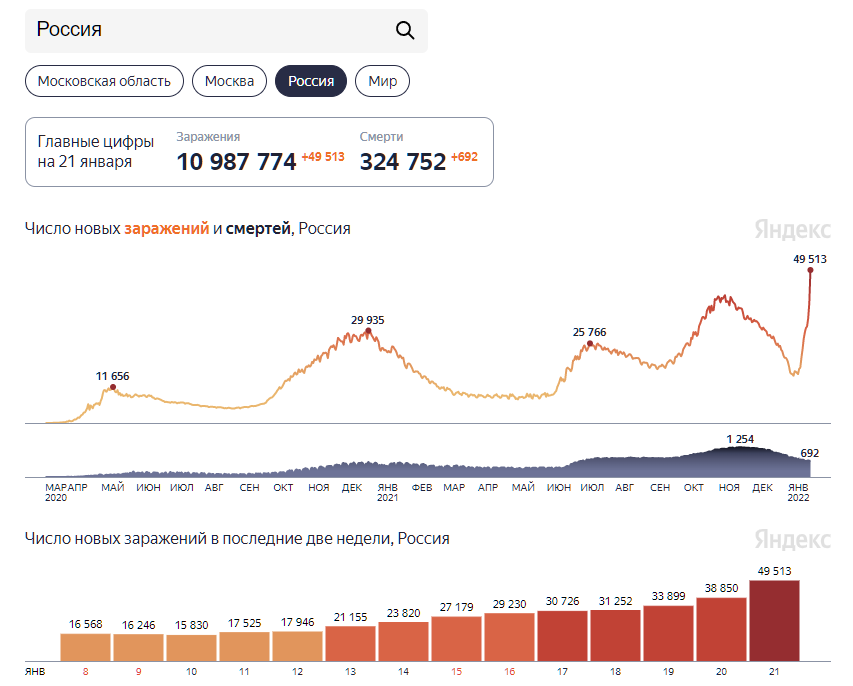Select the Москва region tab
Viewport: 853px width, 686px height.
pos(229,81)
